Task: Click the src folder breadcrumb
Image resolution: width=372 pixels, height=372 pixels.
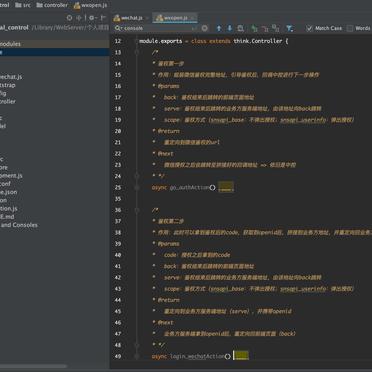Action: tap(23, 5)
